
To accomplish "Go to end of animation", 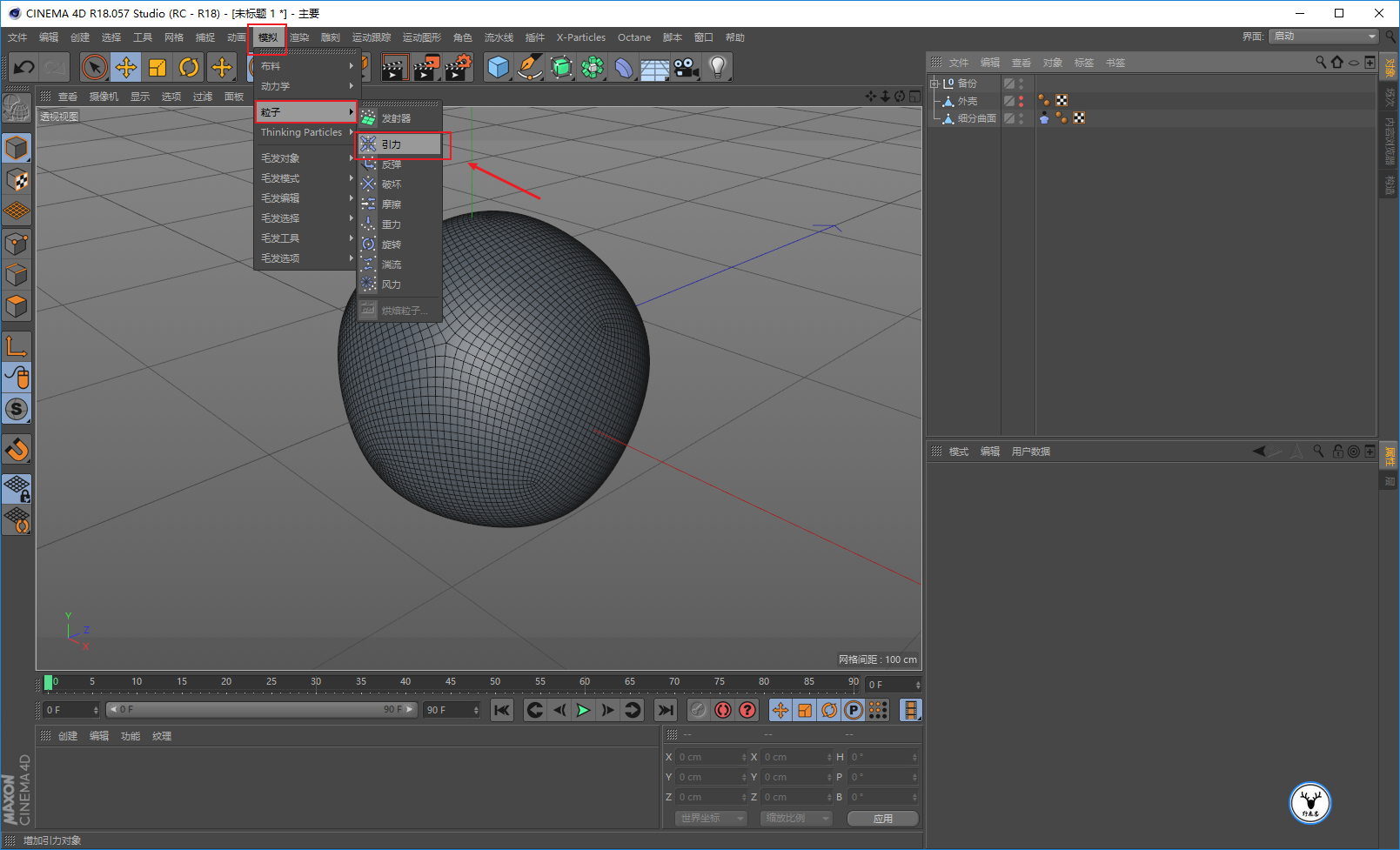I will point(666,711).
